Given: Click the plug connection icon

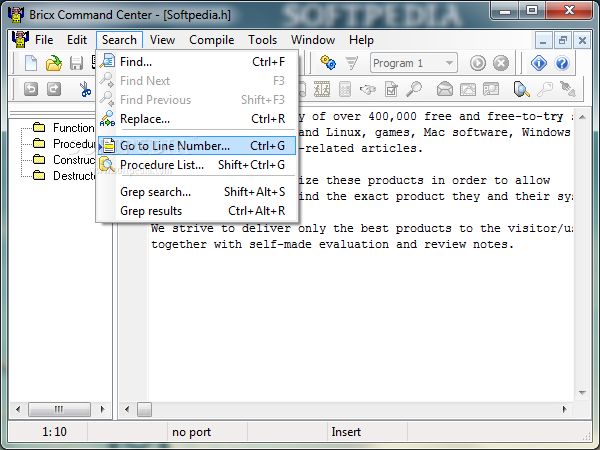Looking at the screenshot, I should coord(568,89).
